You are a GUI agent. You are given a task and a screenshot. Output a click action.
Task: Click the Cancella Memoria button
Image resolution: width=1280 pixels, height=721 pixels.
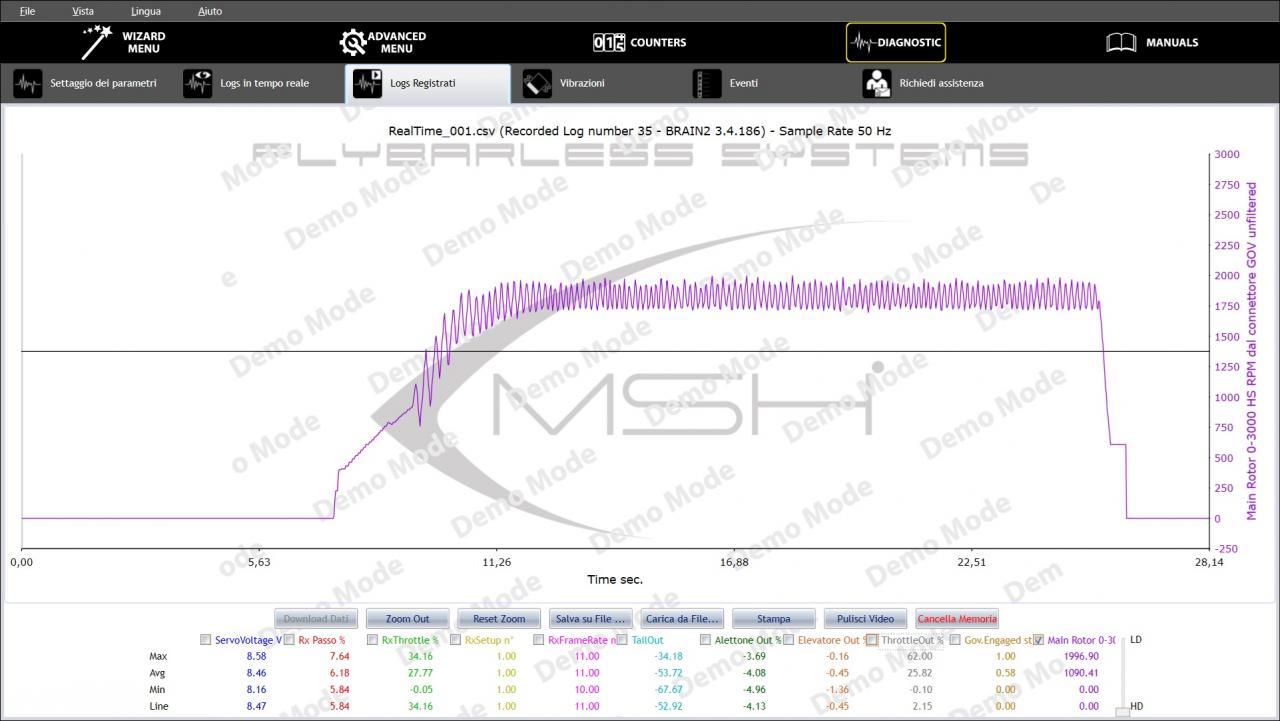(956, 619)
